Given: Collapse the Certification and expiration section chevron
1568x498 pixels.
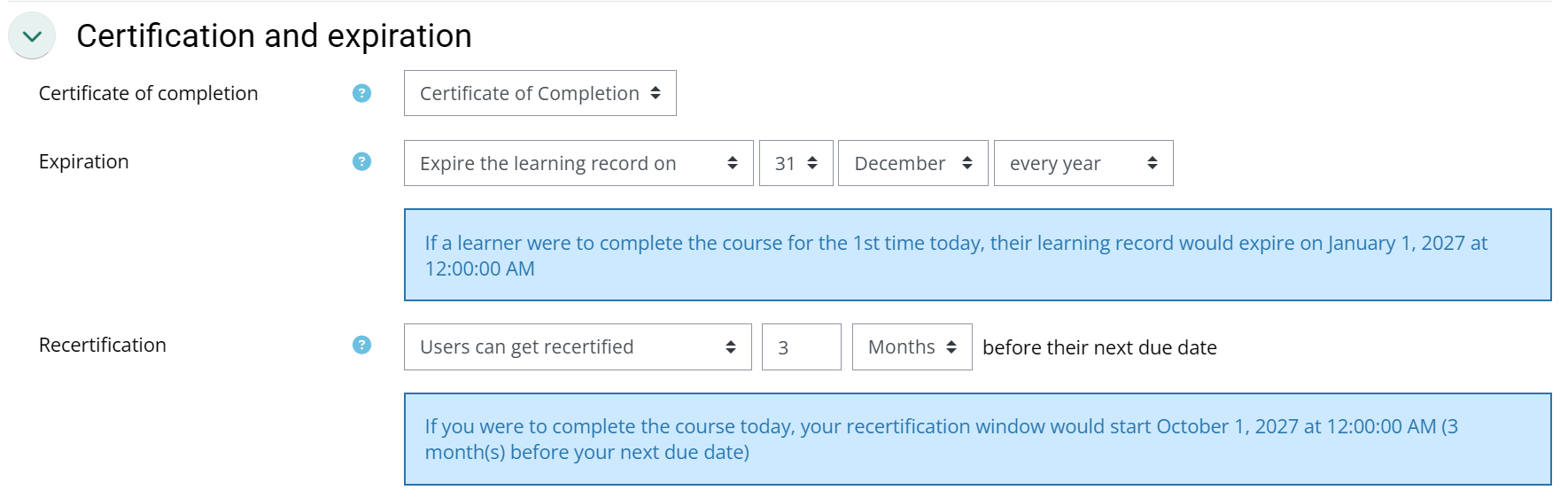Looking at the screenshot, I should [32, 36].
